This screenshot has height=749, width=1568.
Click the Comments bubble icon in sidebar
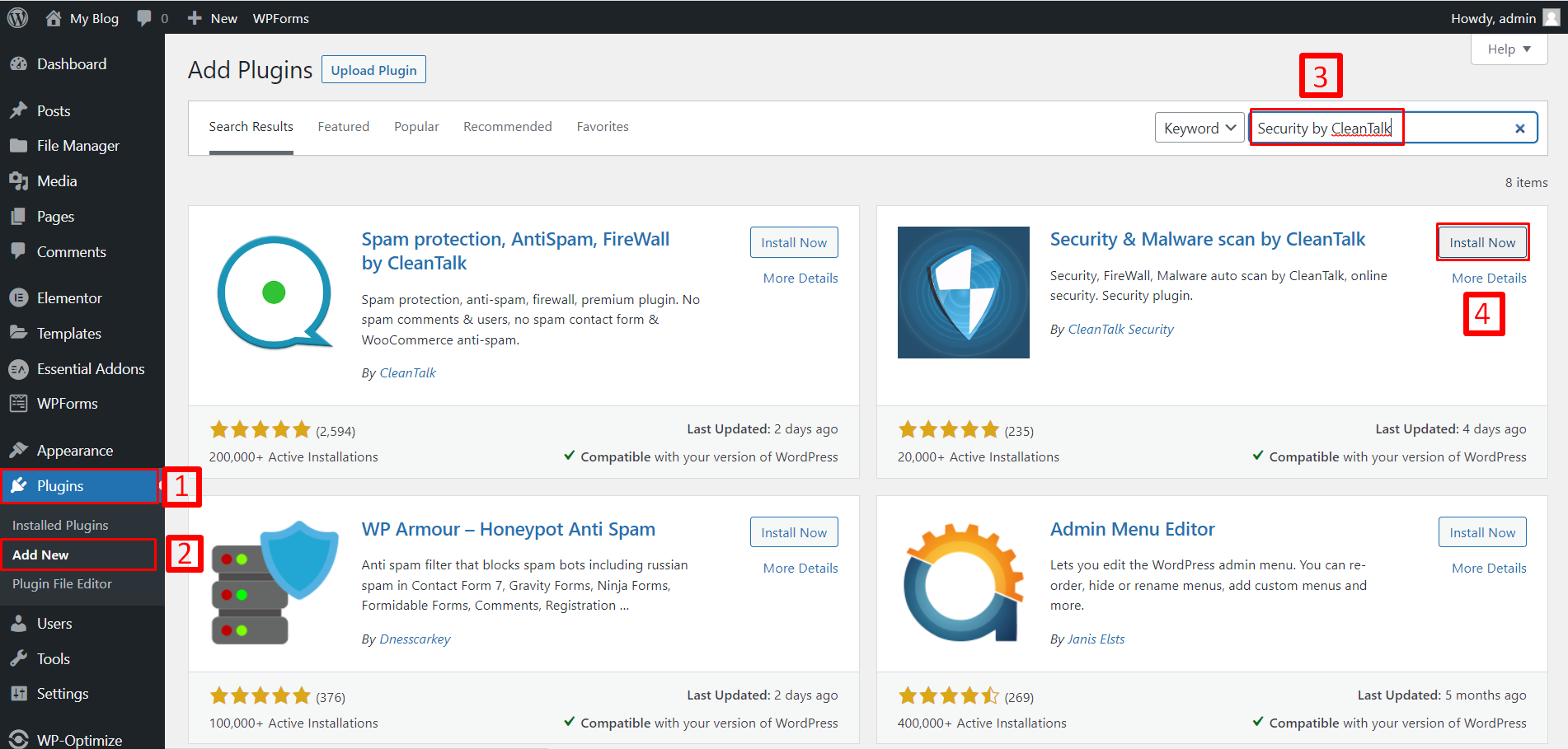pyautogui.click(x=18, y=252)
